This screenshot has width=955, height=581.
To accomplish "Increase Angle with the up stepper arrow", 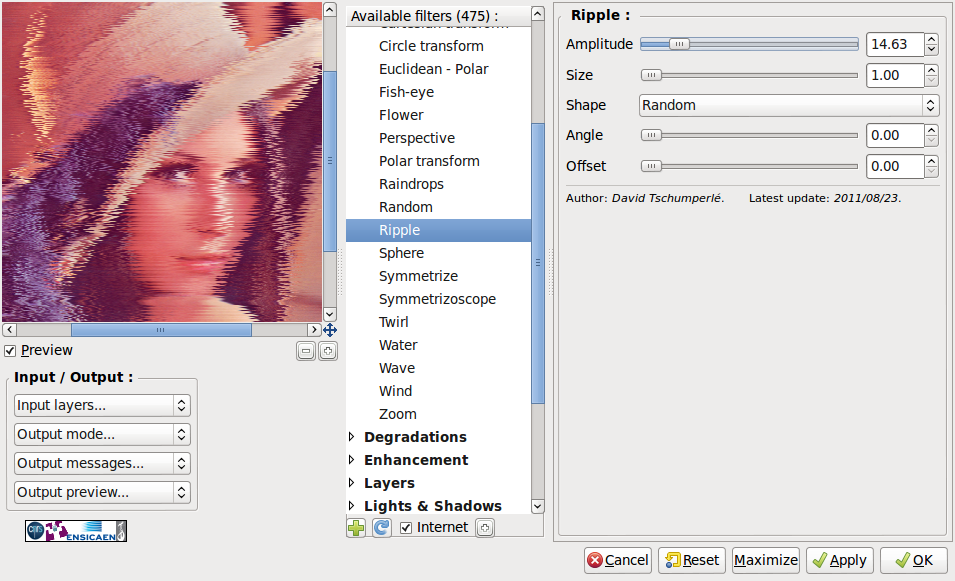I will [931, 130].
